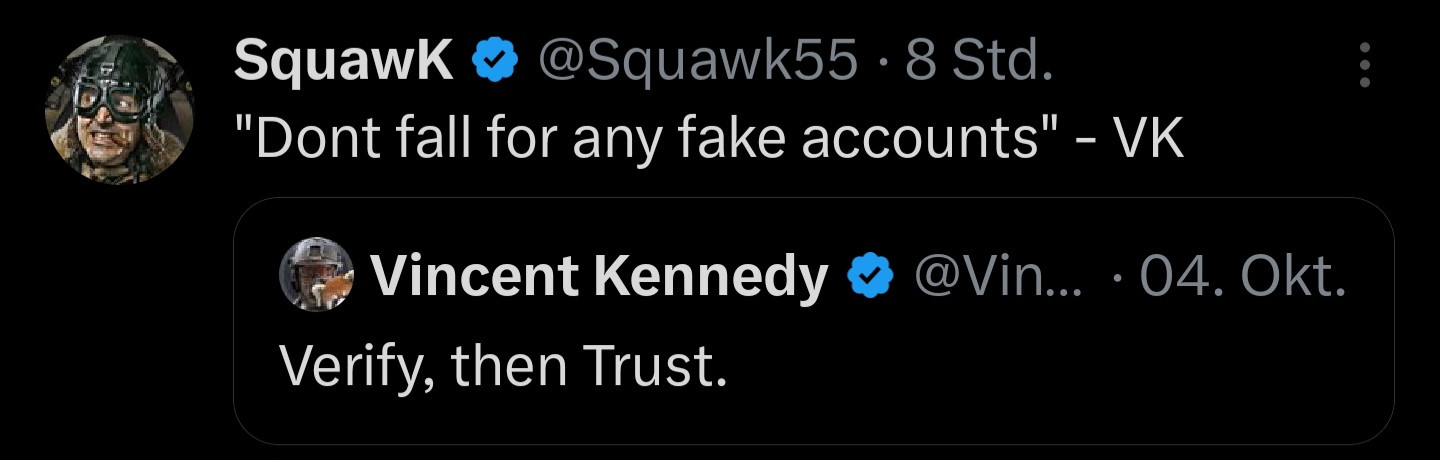Click Vincent Kennedy's small profile avatar
Viewport: 1440px width, 460px height.
tap(316, 276)
